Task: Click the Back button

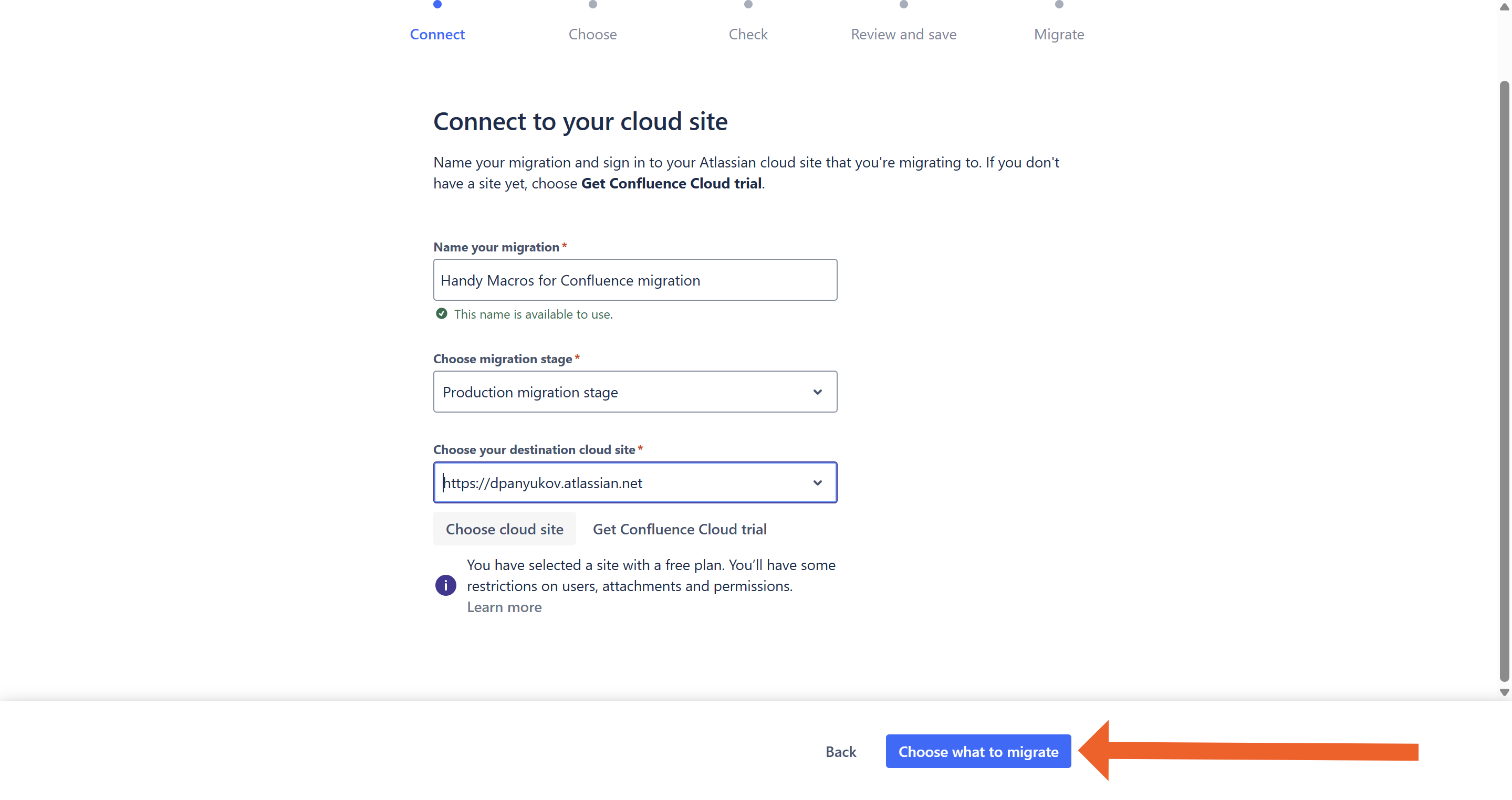Action: [x=840, y=752]
